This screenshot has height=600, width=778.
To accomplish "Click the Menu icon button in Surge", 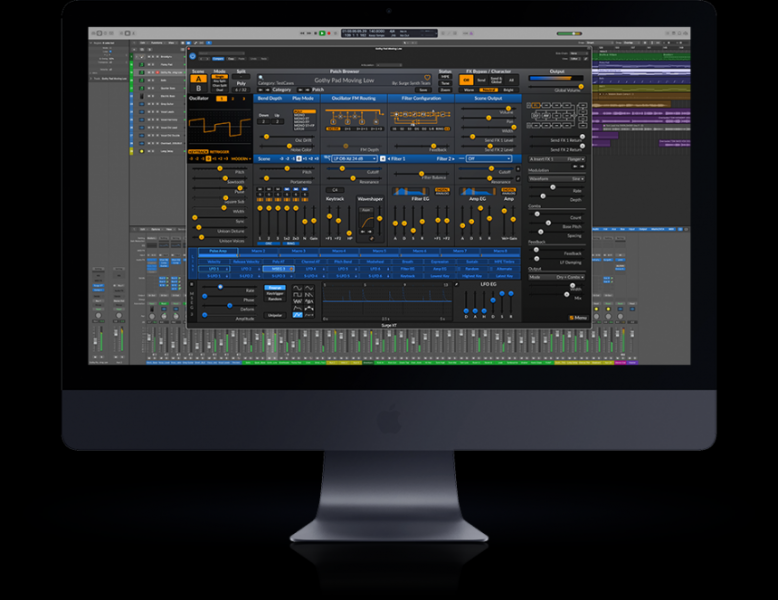I will click(x=578, y=318).
